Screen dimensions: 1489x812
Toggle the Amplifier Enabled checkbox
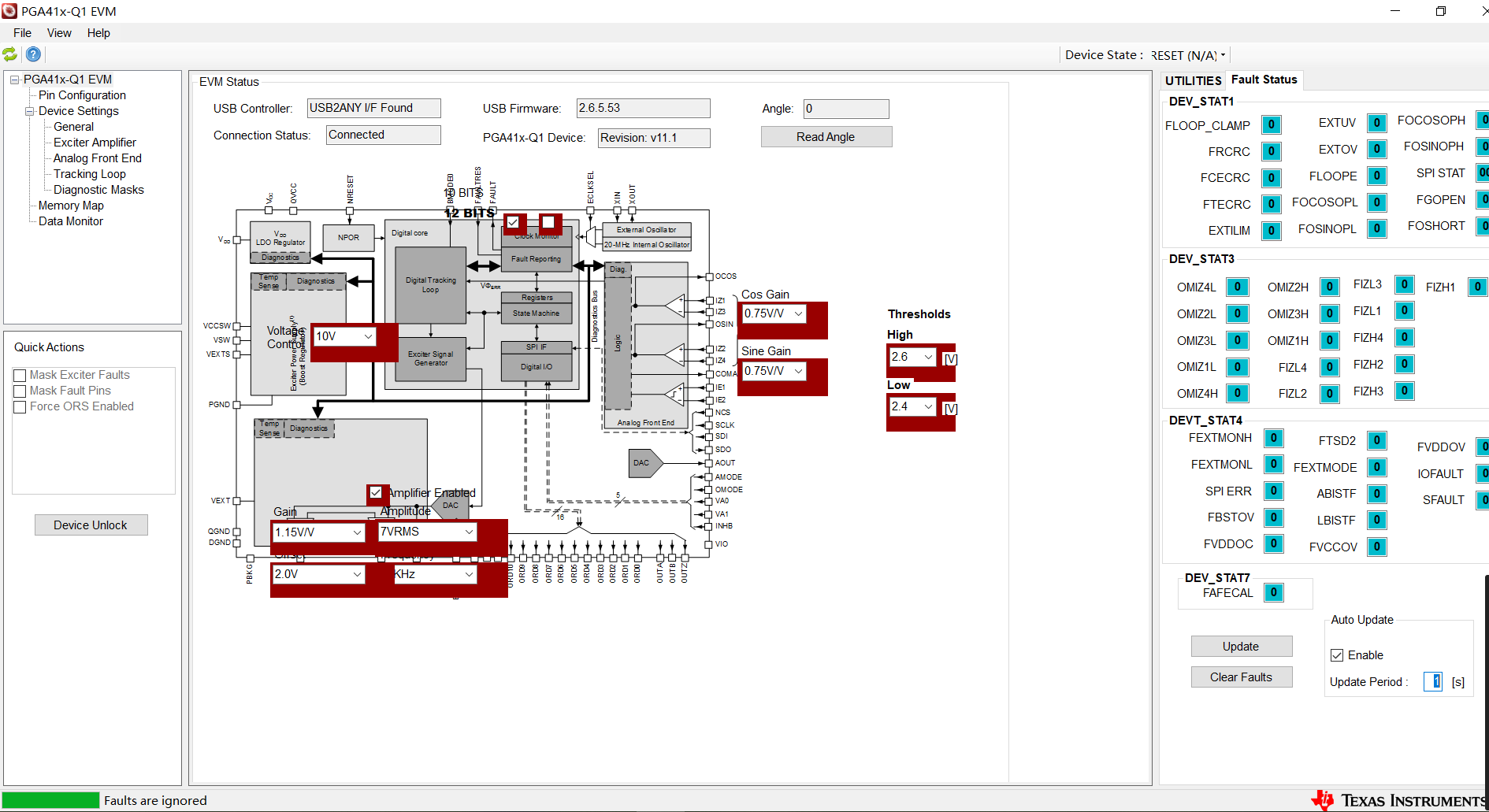point(376,493)
